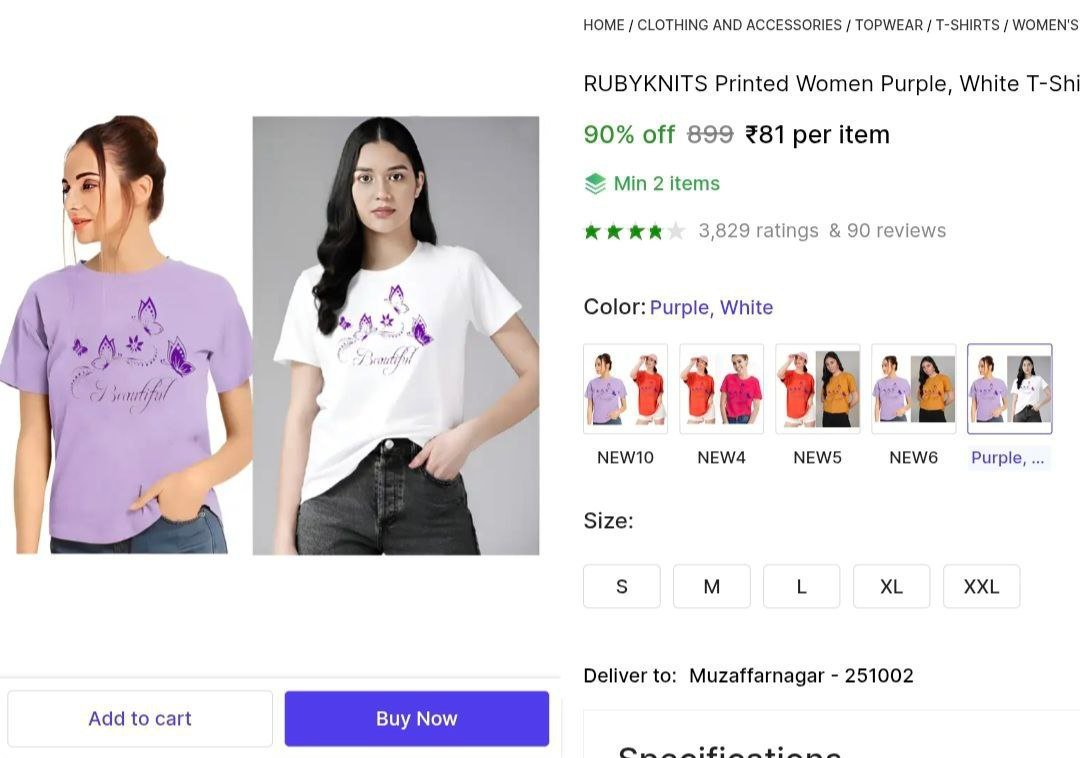Click the green star rating icons
This screenshot has height=758, width=1080.
[x=634, y=231]
